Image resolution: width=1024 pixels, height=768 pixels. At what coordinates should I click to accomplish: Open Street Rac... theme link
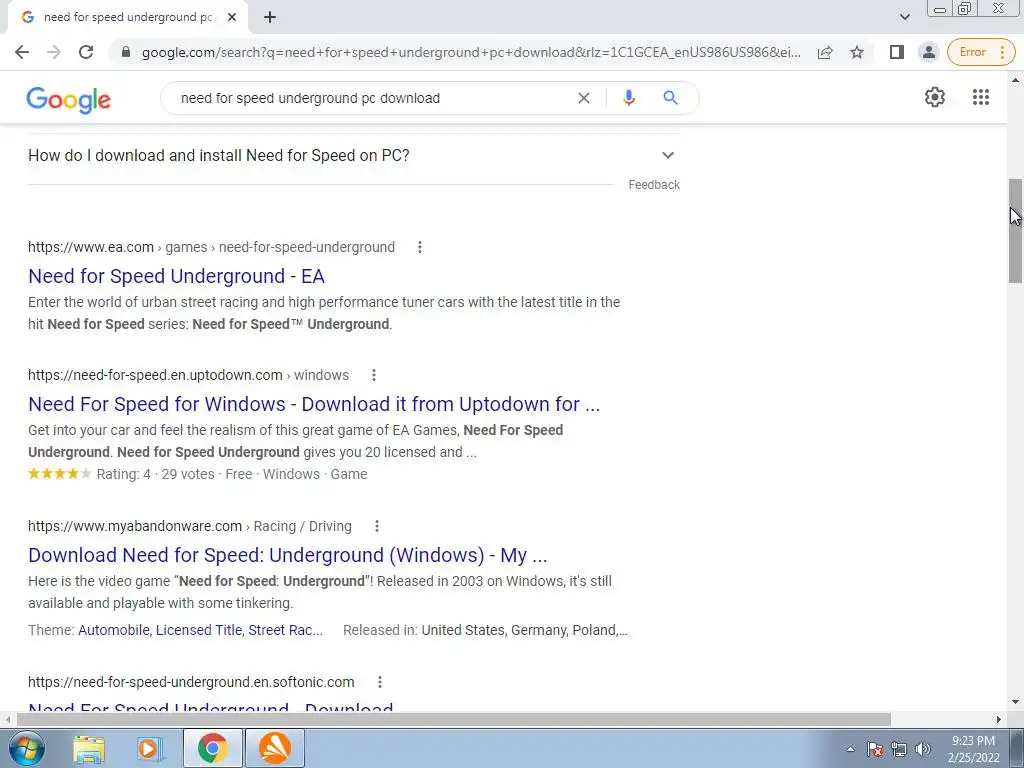285,630
